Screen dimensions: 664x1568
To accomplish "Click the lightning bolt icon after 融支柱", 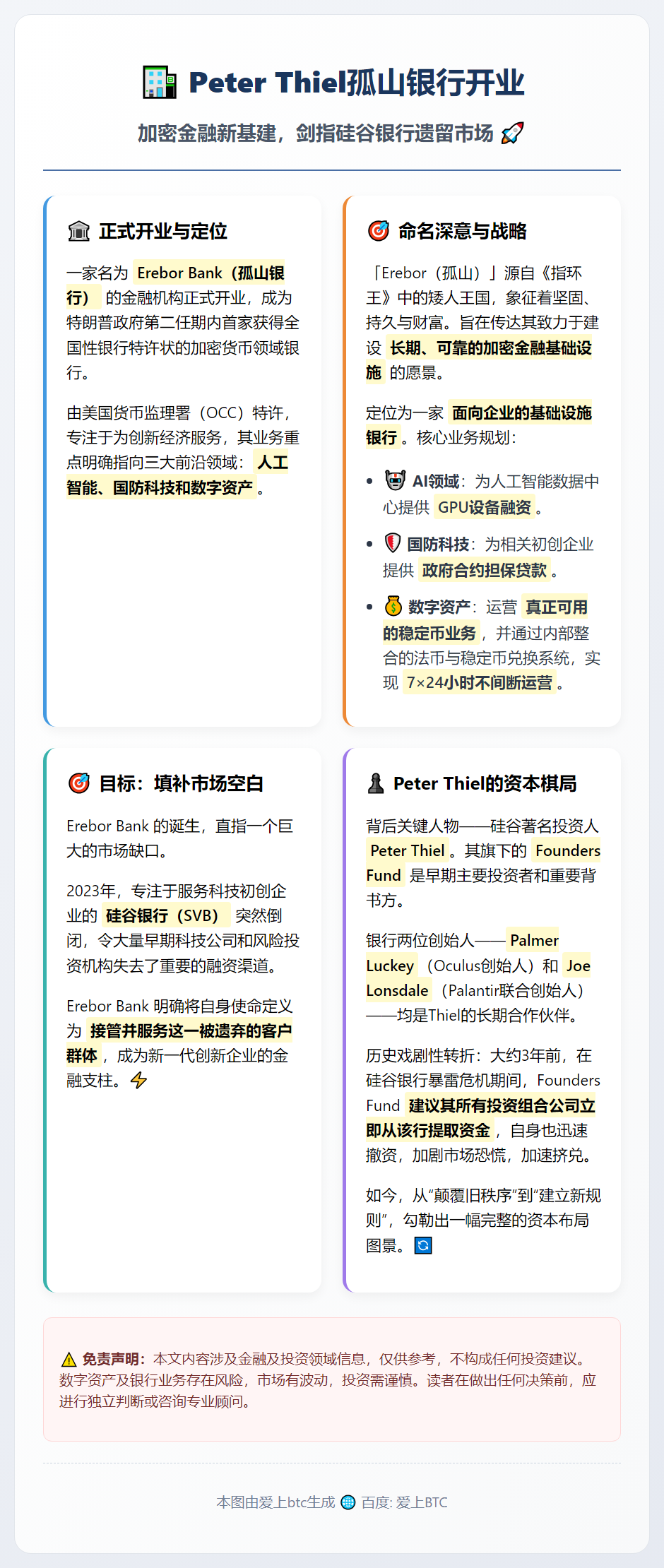I will pyautogui.click(x=138, y=1080).
